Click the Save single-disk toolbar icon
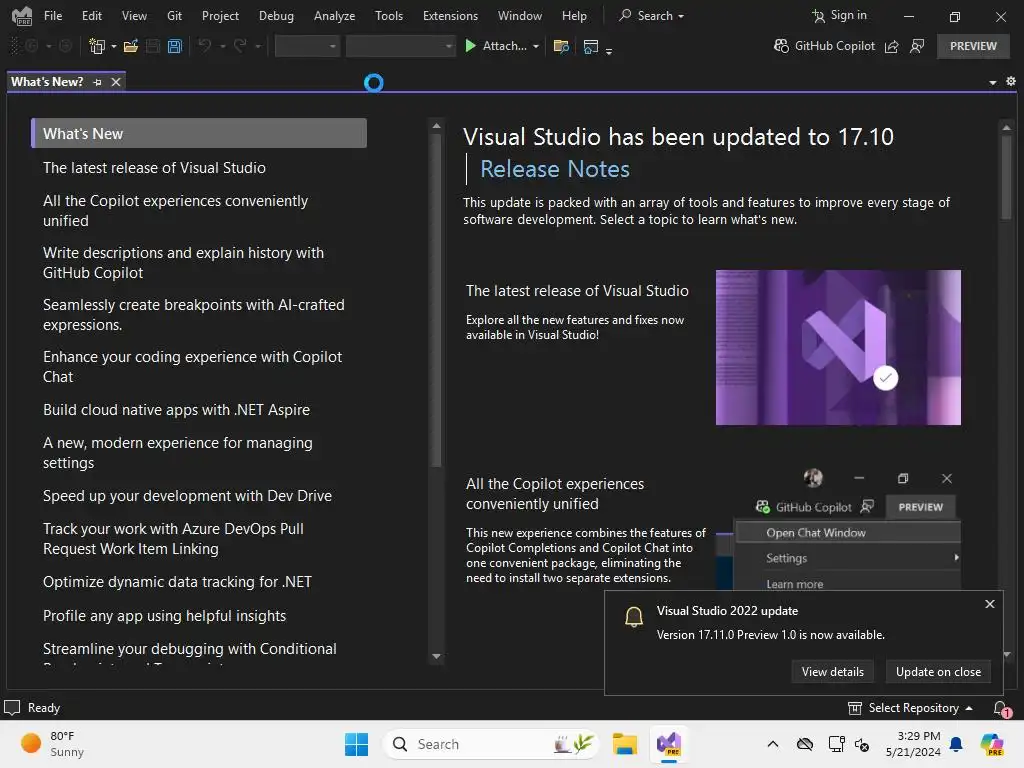 point(153,46)
